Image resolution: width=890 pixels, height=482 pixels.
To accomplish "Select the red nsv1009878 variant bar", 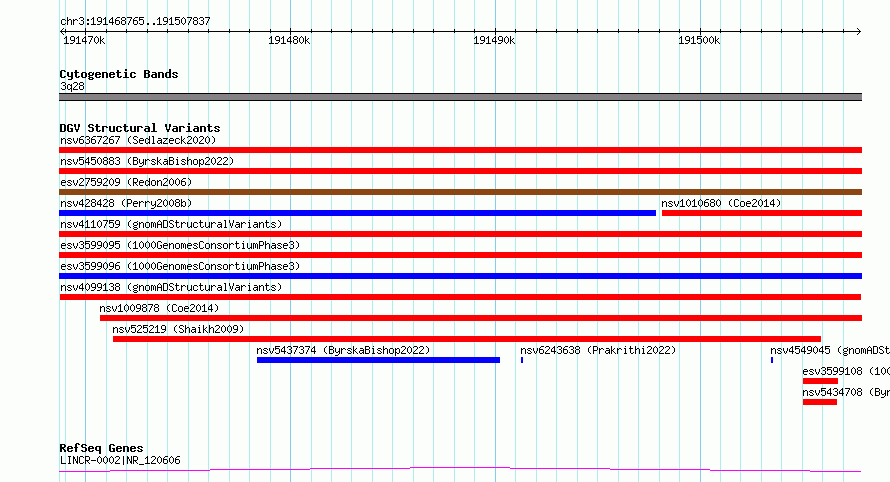I will [x=481, y=318].
